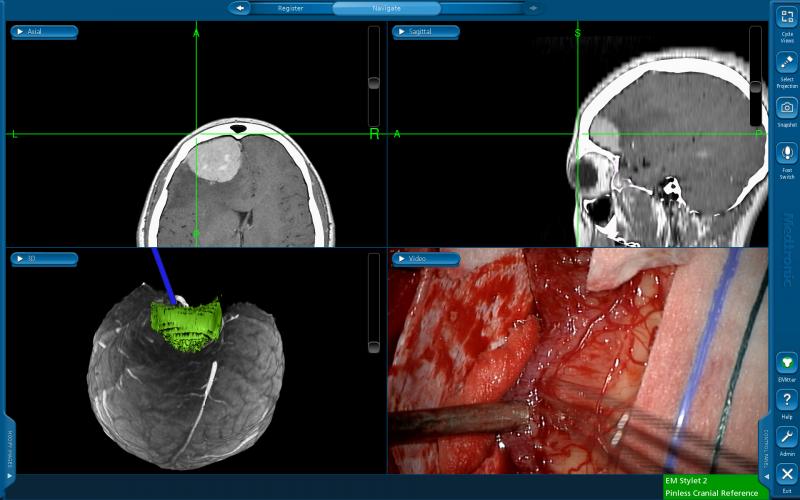Open Help from the sidebar
Image resolution: width=800 pixels, height=500 pixels.
[x=786, y=400]
